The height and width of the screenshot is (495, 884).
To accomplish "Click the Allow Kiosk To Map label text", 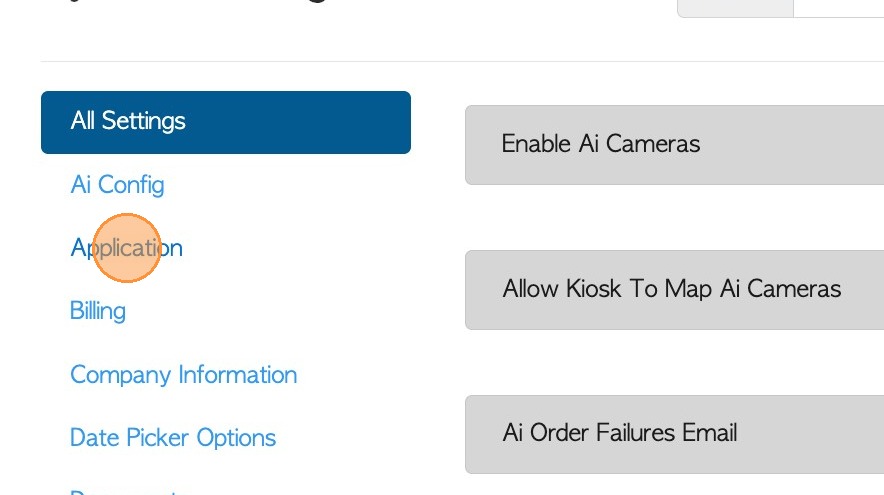I will pos(672,290).
